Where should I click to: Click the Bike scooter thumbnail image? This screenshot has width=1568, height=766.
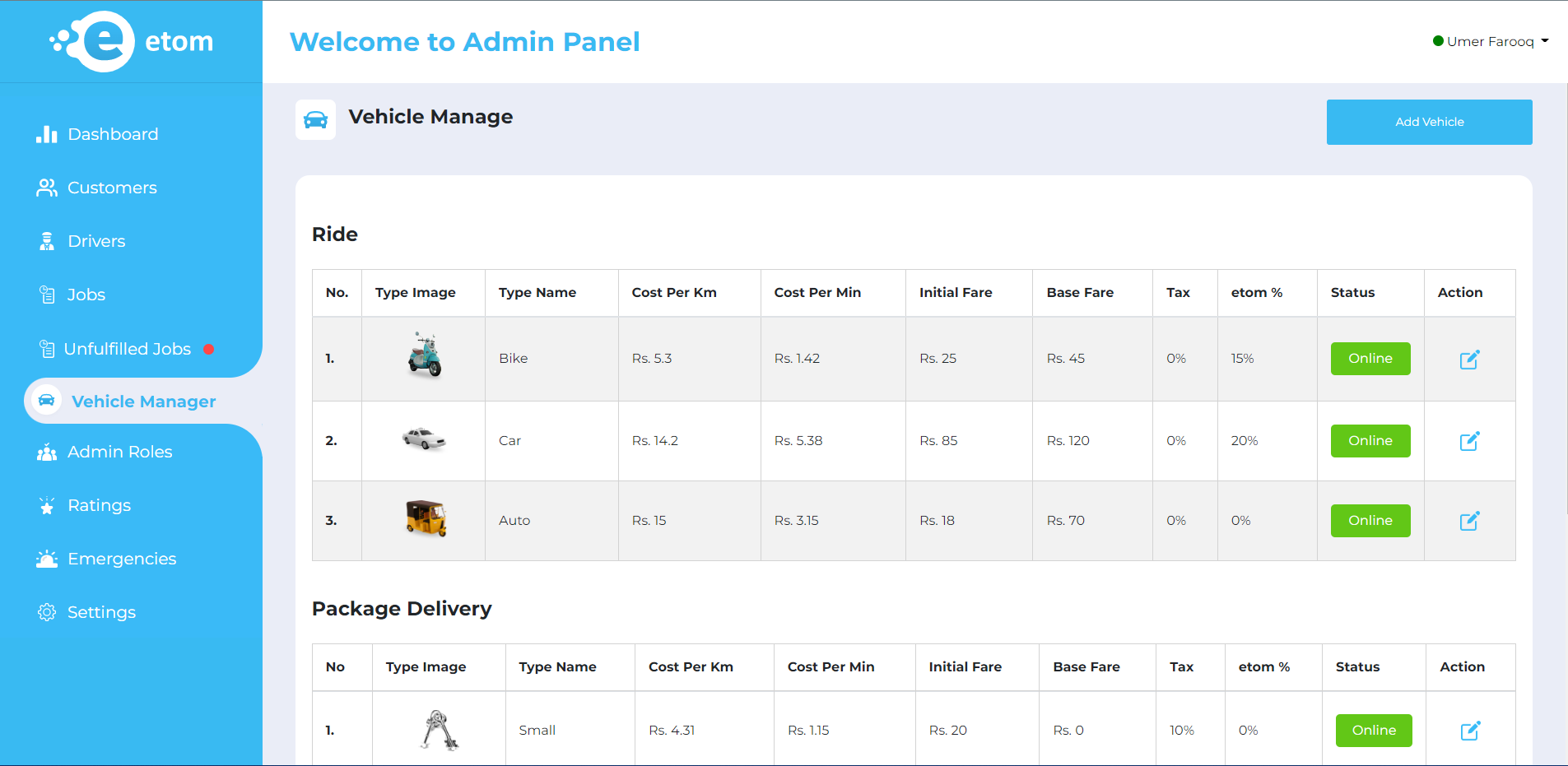coord(425,355)
